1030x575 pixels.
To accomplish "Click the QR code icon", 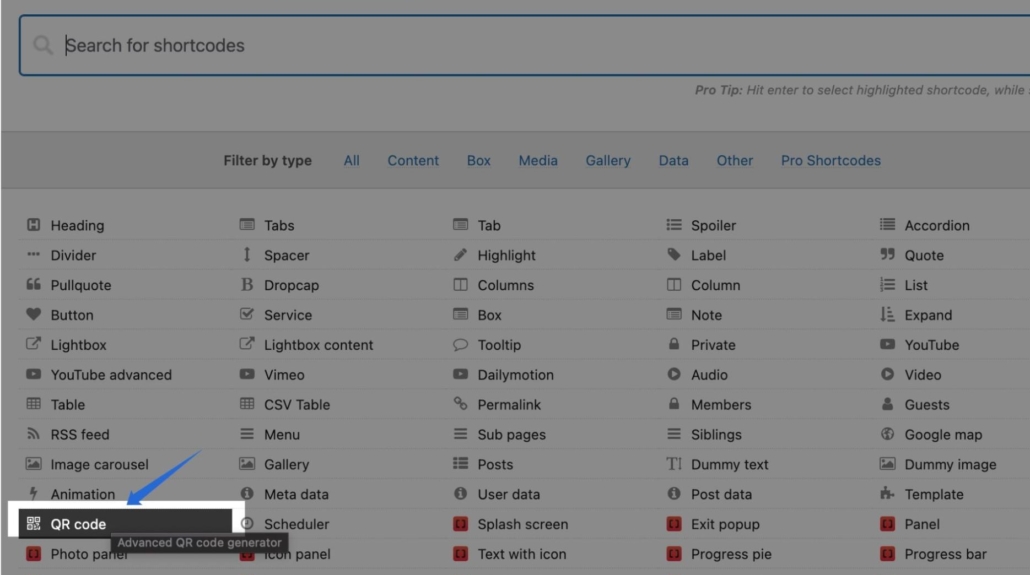I will (34, 523).
